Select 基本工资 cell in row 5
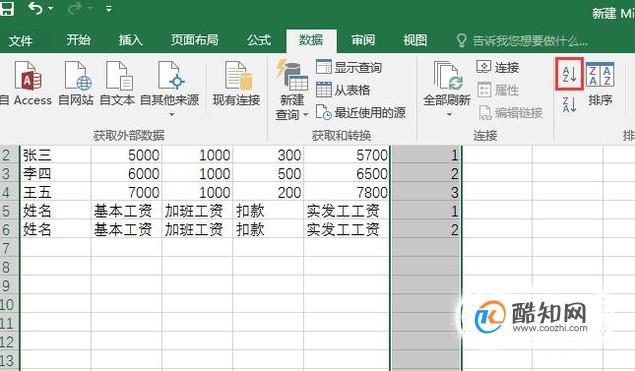 (126, 211)
